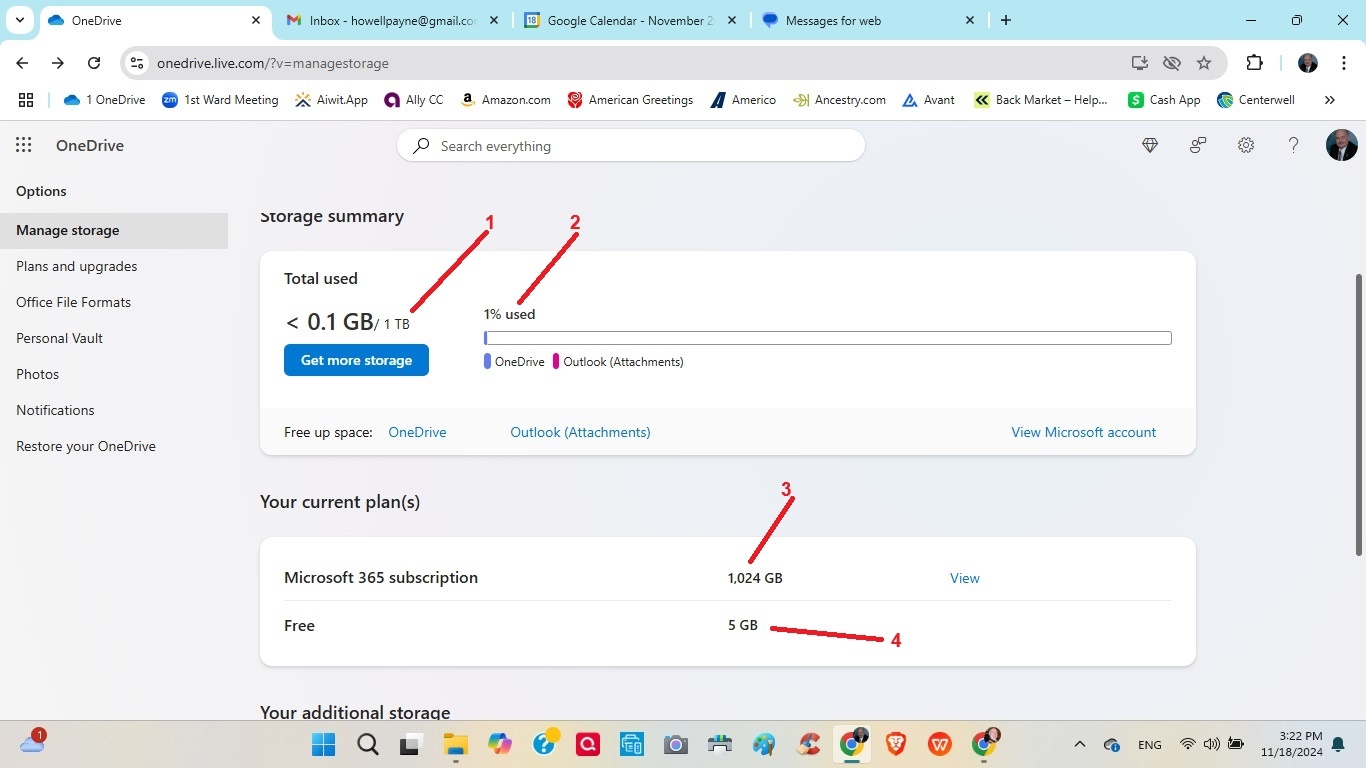Open the Chrome three-dot menu
The width and height of the screenshot is (1366, 768).
click(1343, 63)
